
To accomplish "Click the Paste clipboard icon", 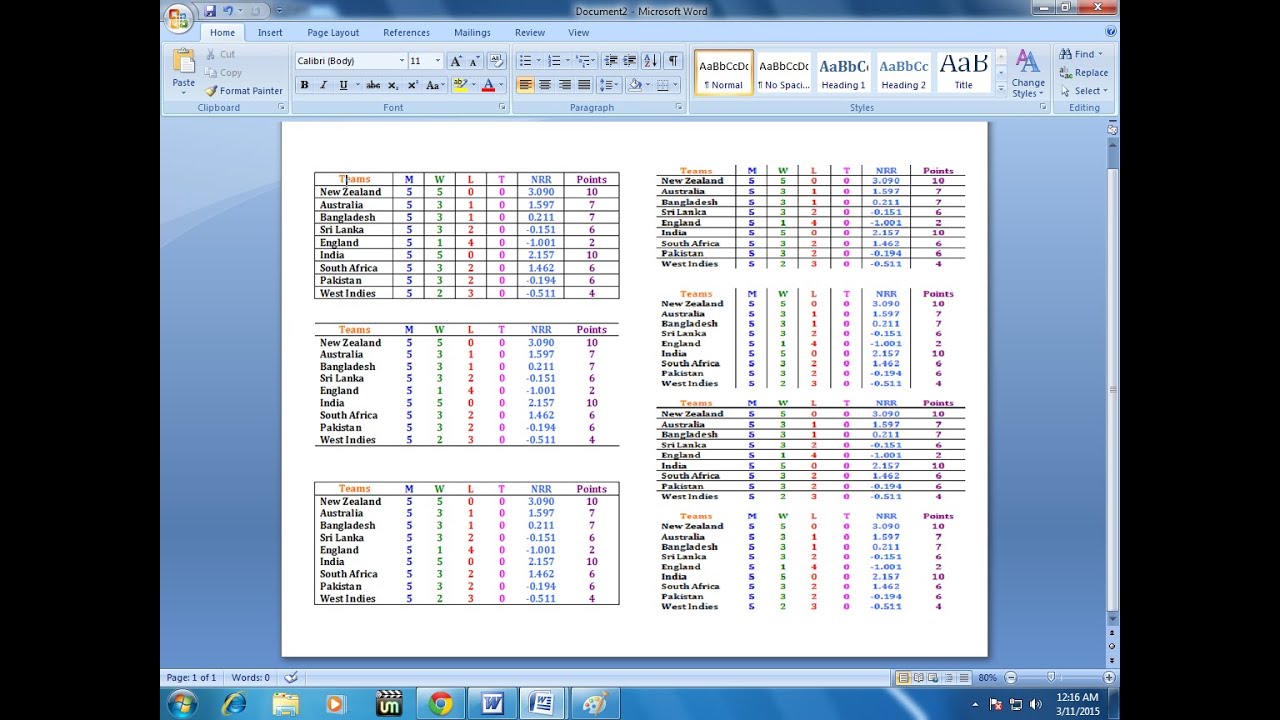I will click(x=184, y=61).
